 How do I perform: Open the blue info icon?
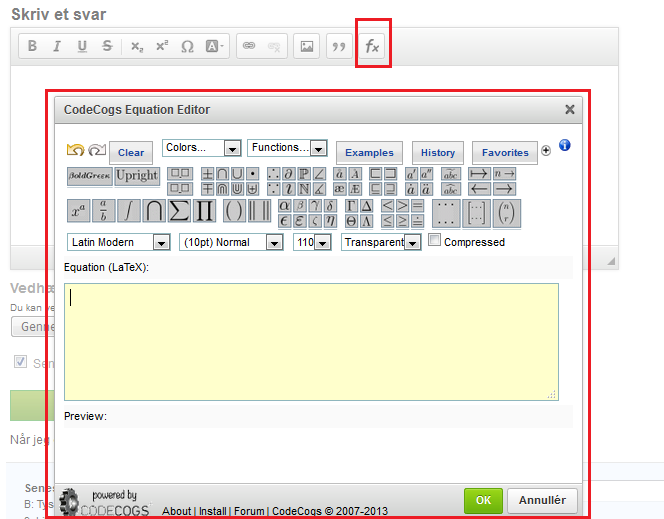click(x=564, y=145)
